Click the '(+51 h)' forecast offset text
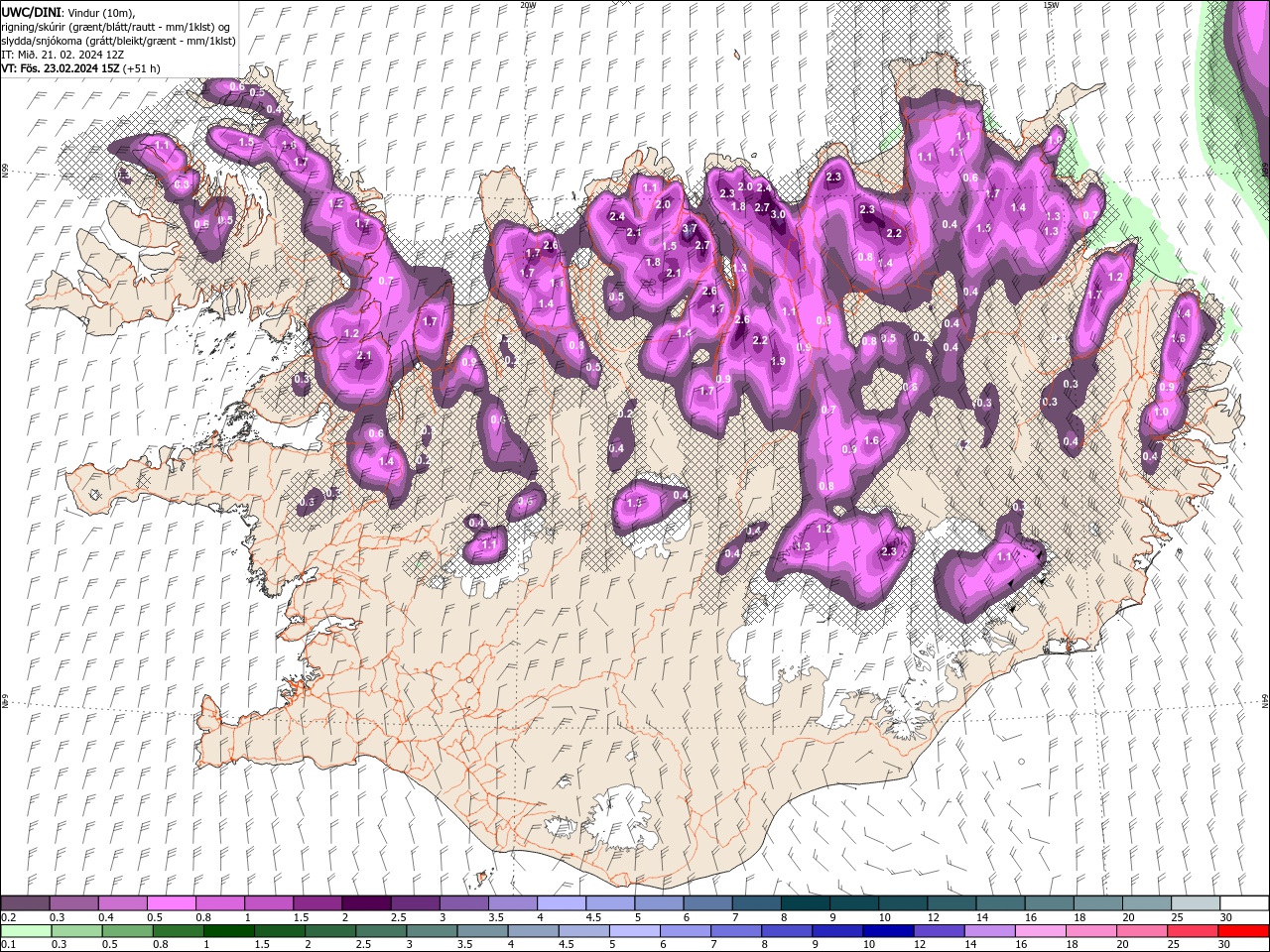The image size is (1270, 952). point(142,68)
